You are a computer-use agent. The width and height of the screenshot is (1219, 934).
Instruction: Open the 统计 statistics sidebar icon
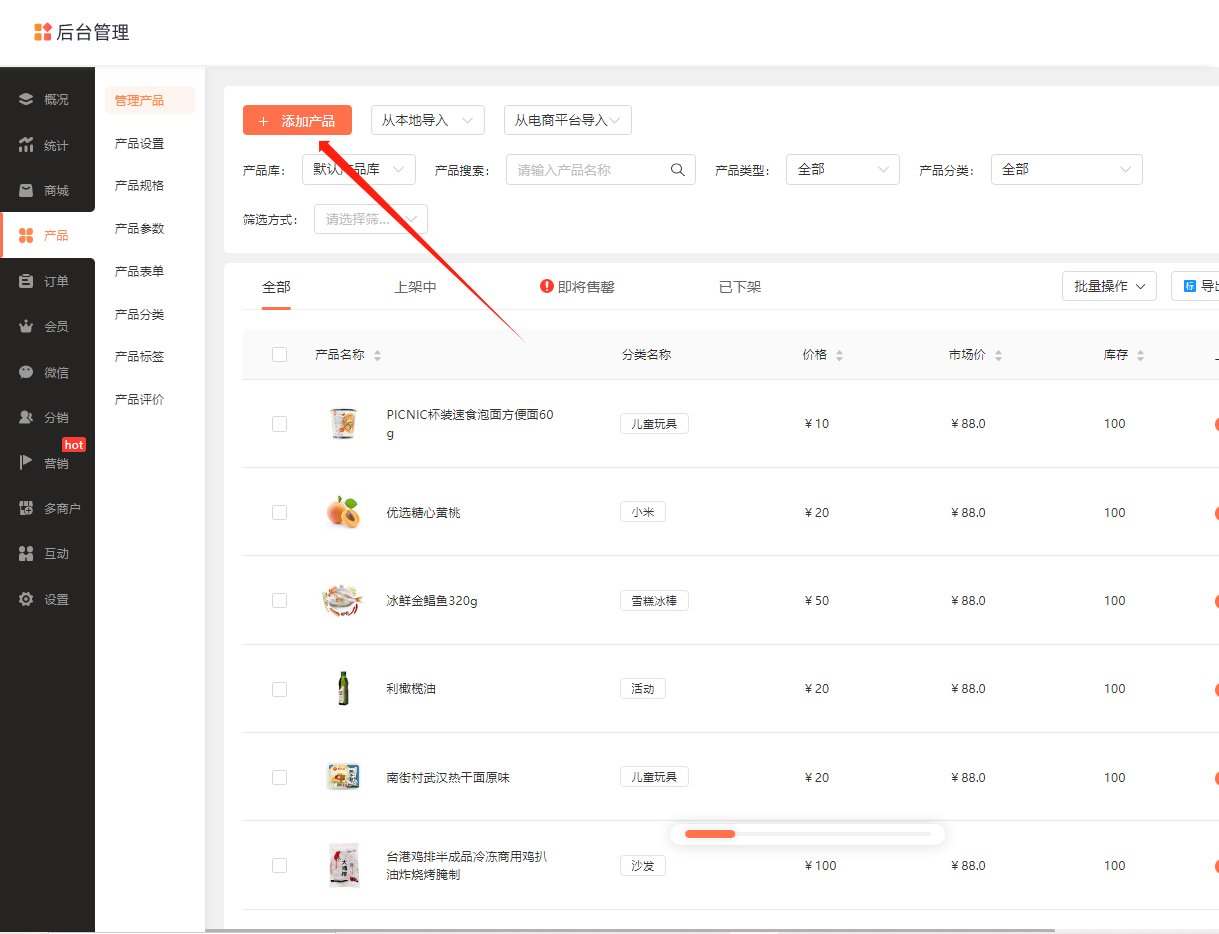coord(26,145)
